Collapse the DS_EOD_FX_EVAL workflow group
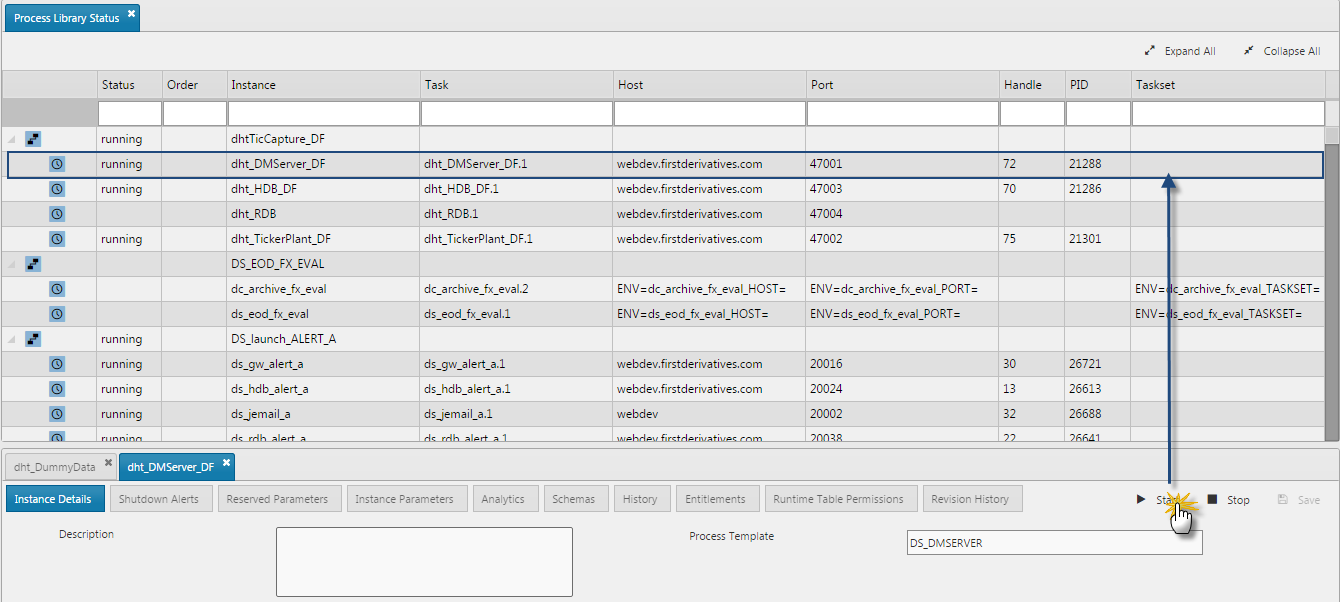1340x602 pixels. [x=12, y=265]
